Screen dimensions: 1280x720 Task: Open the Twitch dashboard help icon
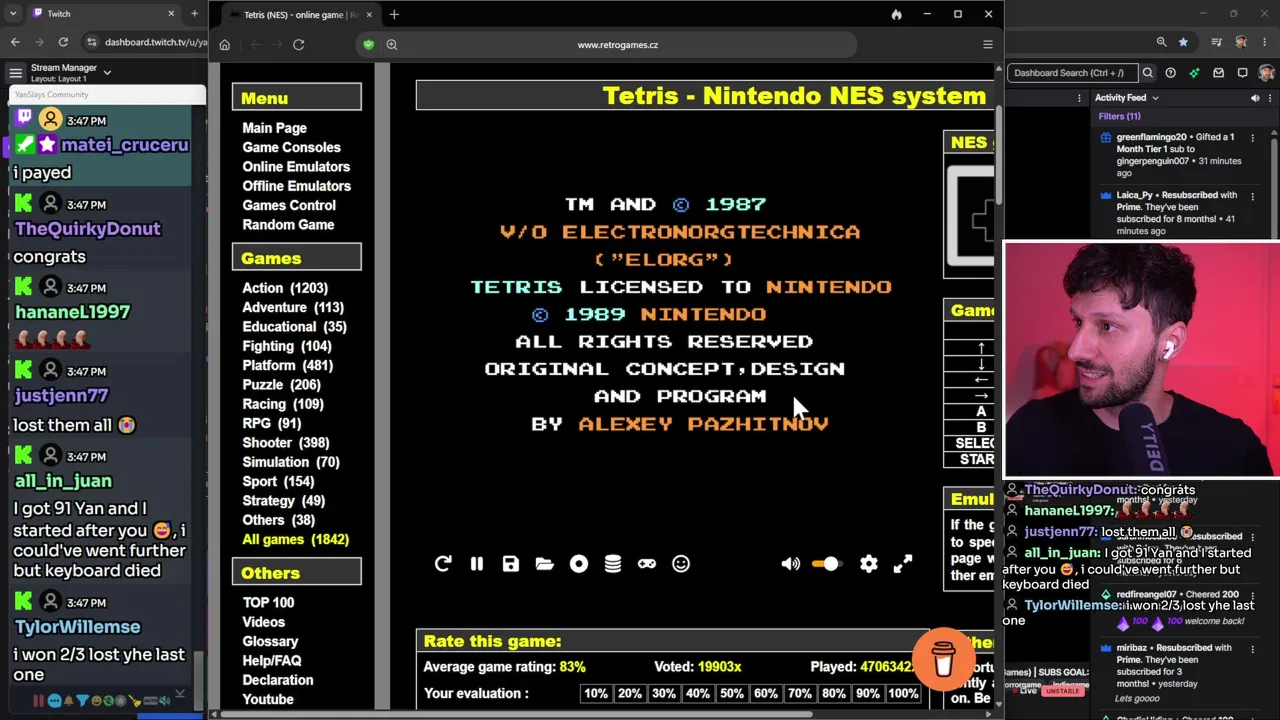pyautogui.click(x=1170, y=73)
